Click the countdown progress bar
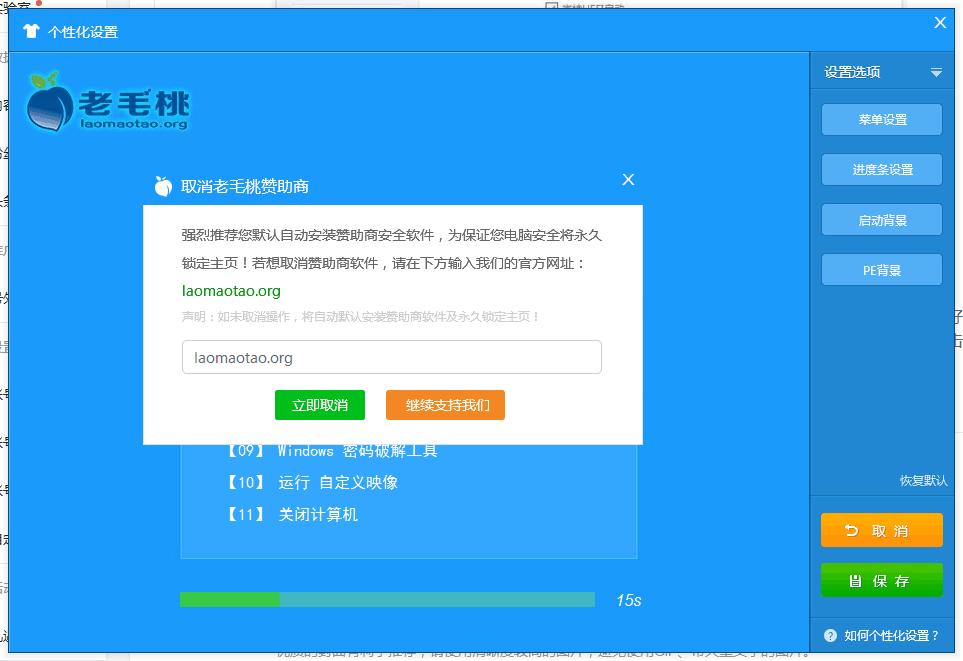This screenshot has height=661, width=963. (x=388, y=600)
